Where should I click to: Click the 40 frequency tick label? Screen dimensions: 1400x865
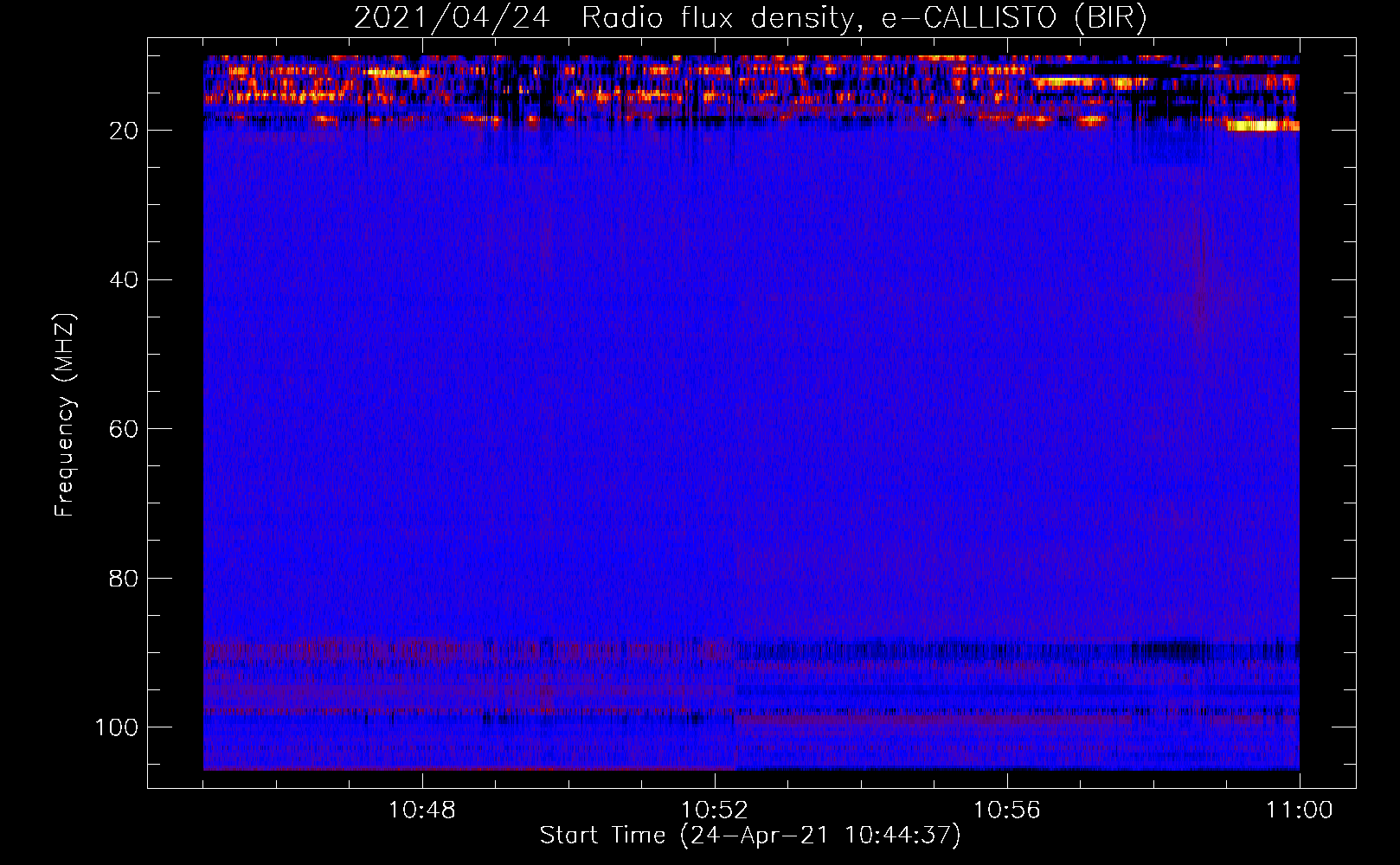click(124, 280)
